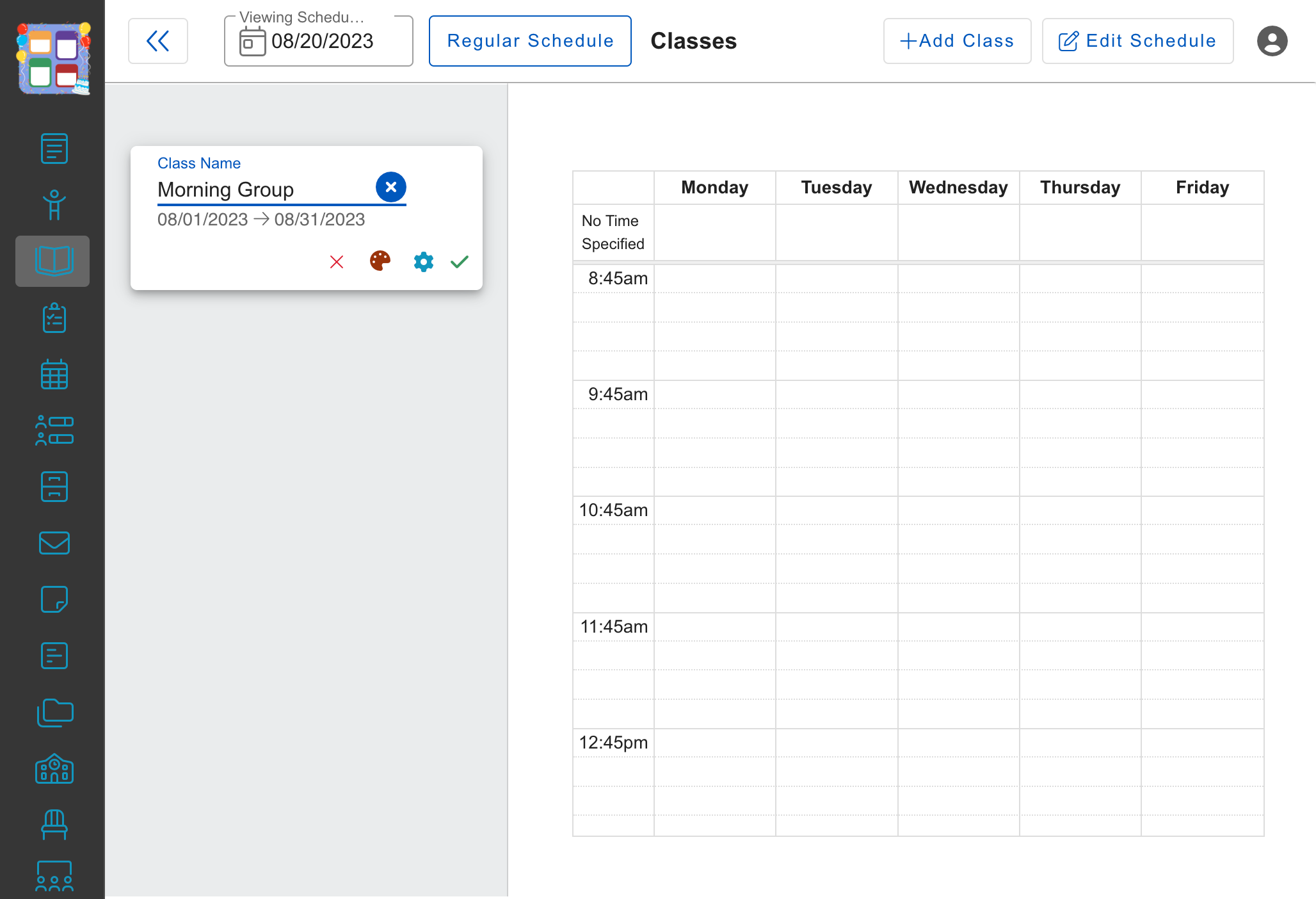Click the app logo in sidebar
The height and width of the screenshot is (899, 1316).
tap(53, 58)
